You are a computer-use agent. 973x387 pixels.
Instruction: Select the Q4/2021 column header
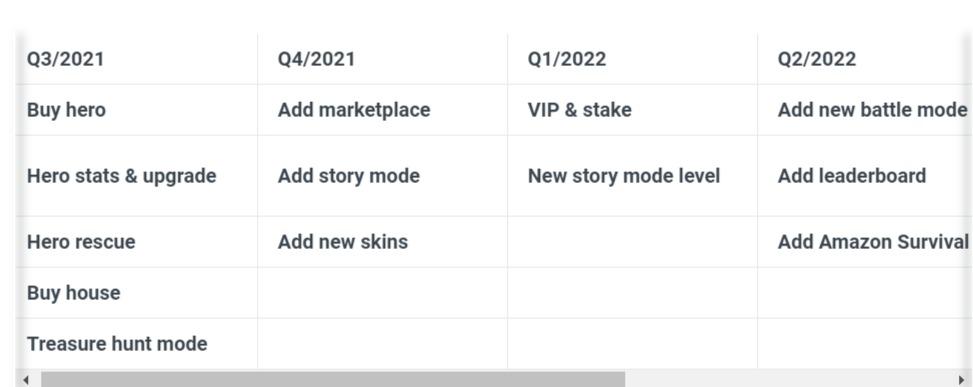pos(382,59)
